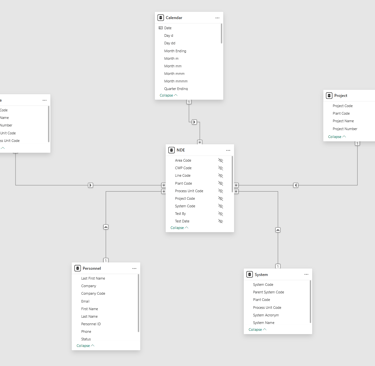Select the Personnel table title
Viewport: 375px width, 366px height.
(92, 268)
